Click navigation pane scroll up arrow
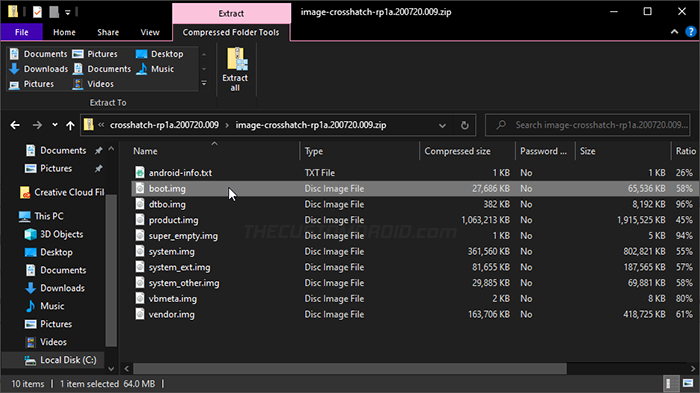 [111, 149]
